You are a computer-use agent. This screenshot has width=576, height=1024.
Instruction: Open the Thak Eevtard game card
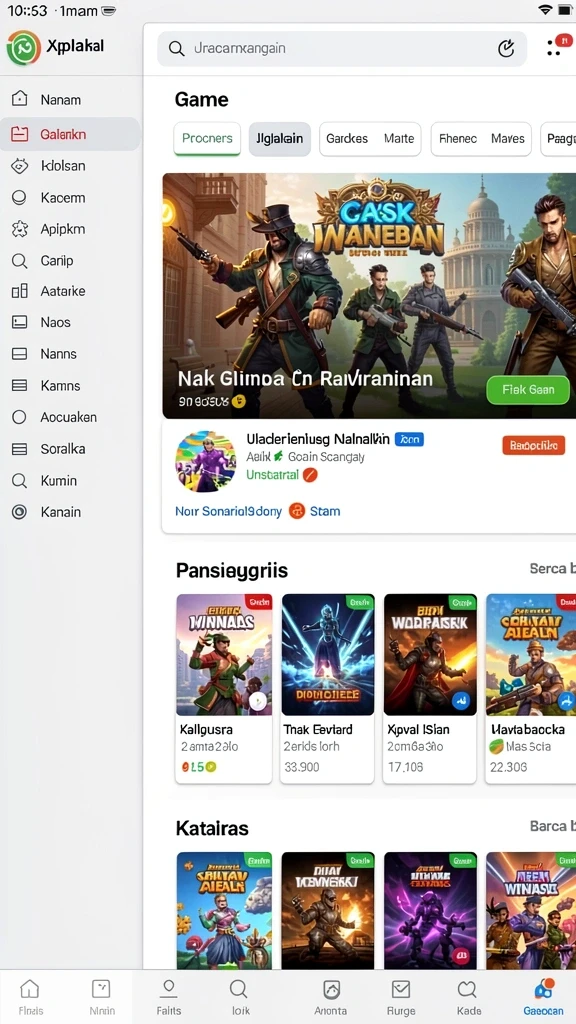[x=327, y=688]
